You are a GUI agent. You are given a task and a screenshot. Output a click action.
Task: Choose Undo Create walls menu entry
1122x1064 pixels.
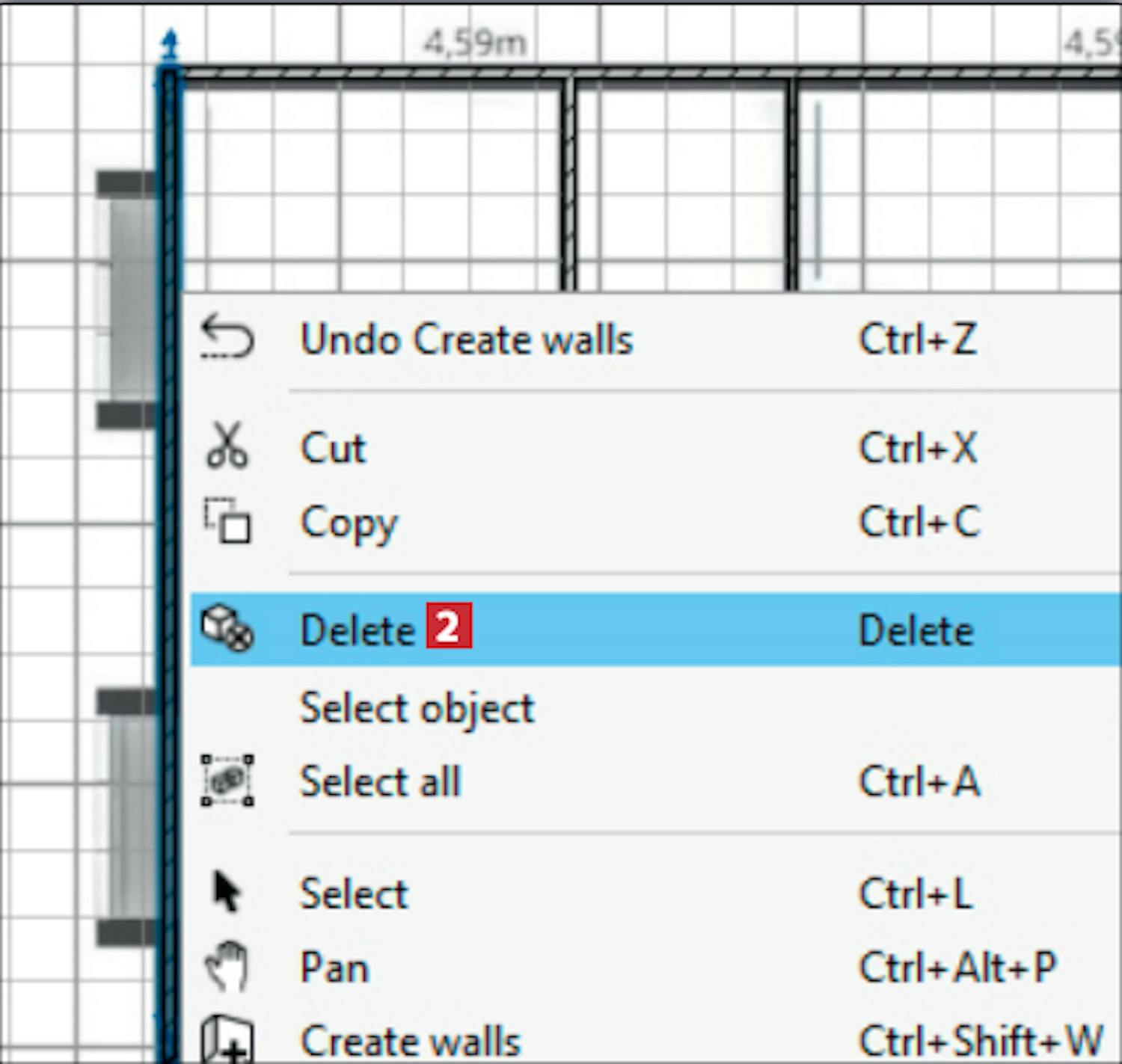coord(466,339)
